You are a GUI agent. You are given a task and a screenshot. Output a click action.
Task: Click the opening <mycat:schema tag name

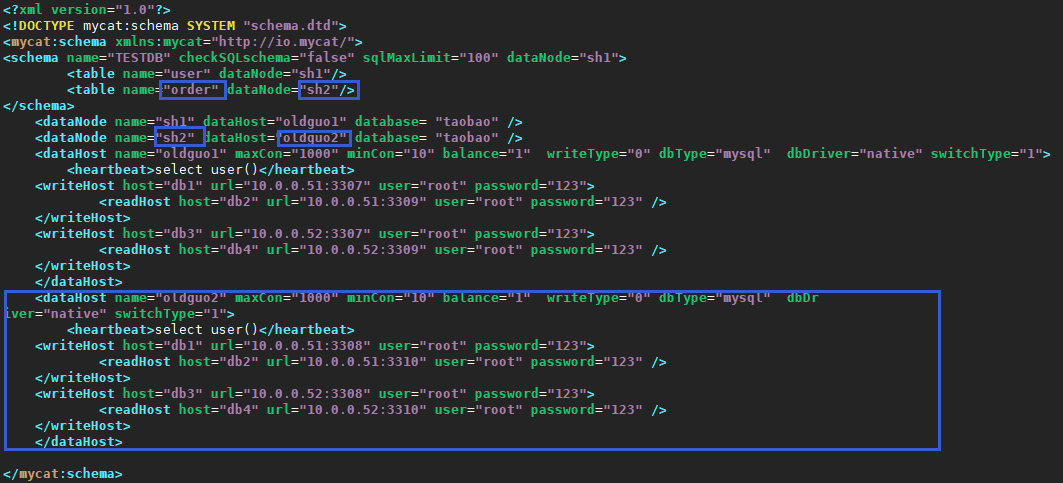click(59, 42)
